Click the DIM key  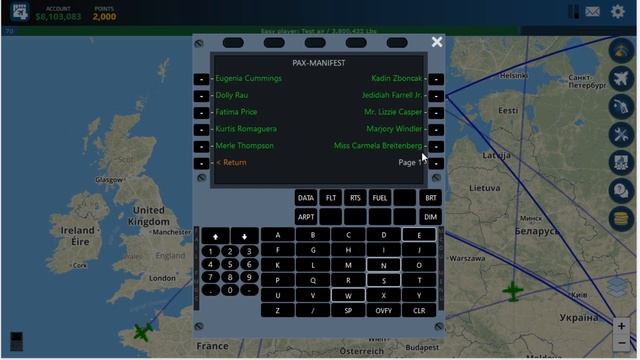[x=431, y=217]
